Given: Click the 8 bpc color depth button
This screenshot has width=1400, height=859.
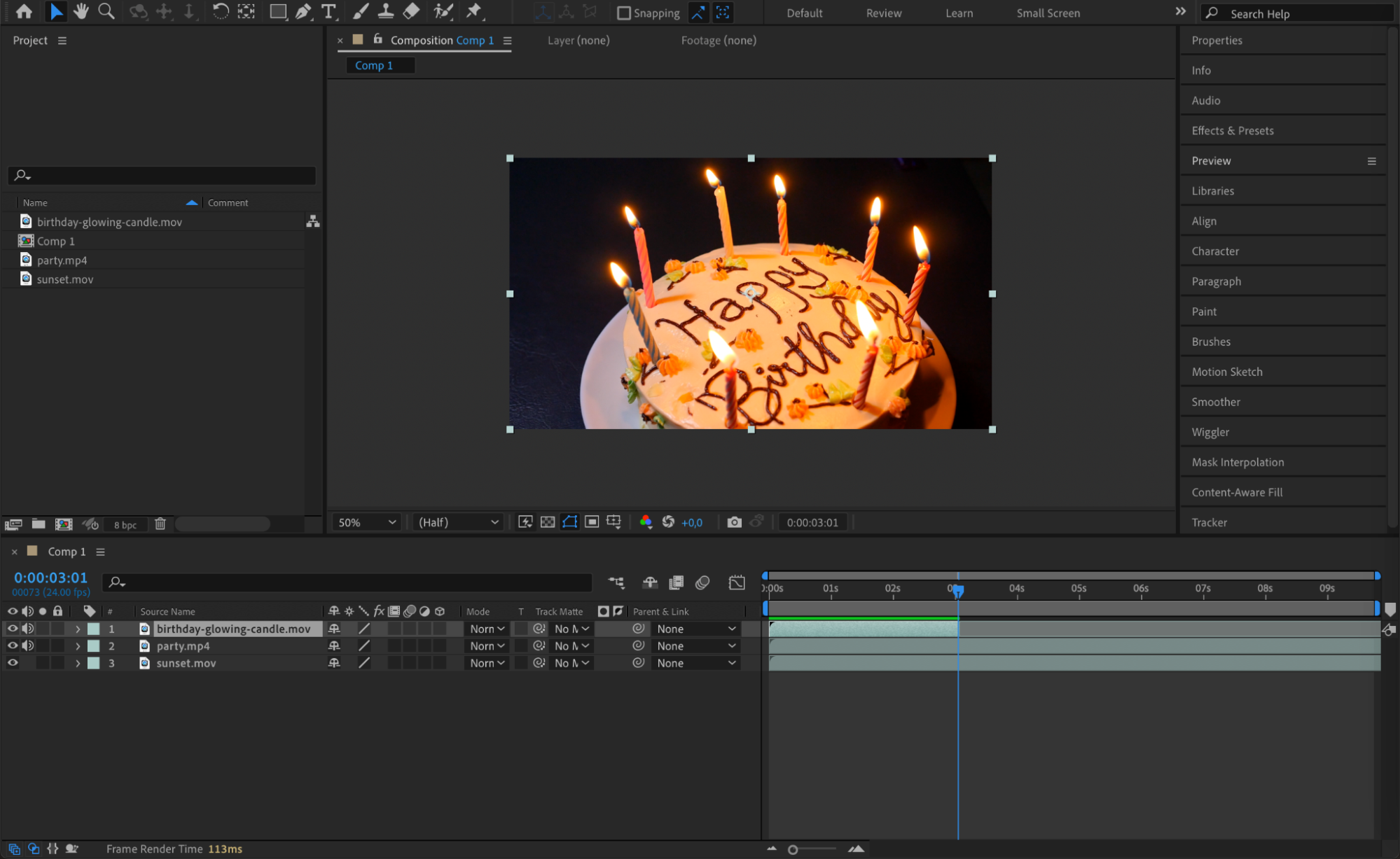Looking at the screenshot, I should 125,524.
